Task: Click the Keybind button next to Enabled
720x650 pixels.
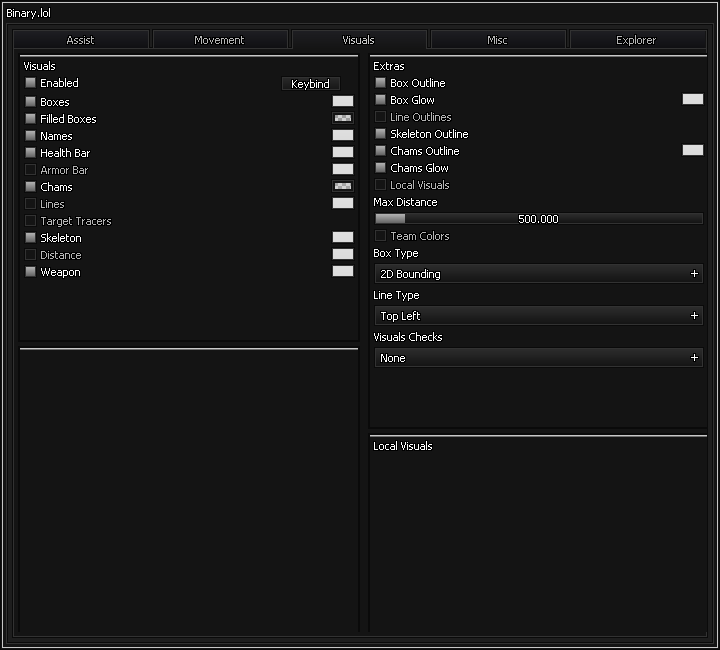Action: tap(310, 84)
